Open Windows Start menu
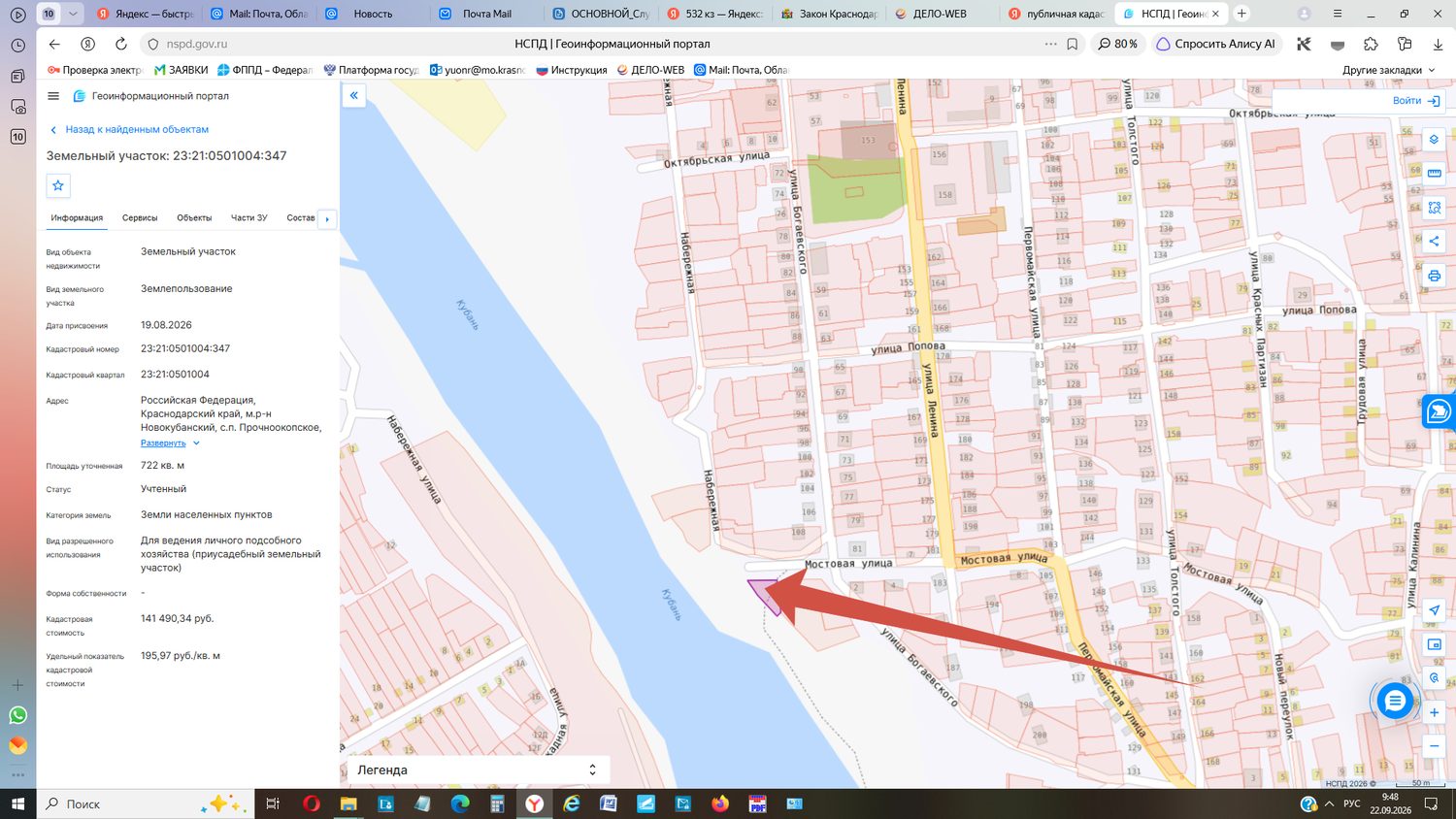Image resolution: width=1456 pixels, height=819 pixels. tap(17, 803)
